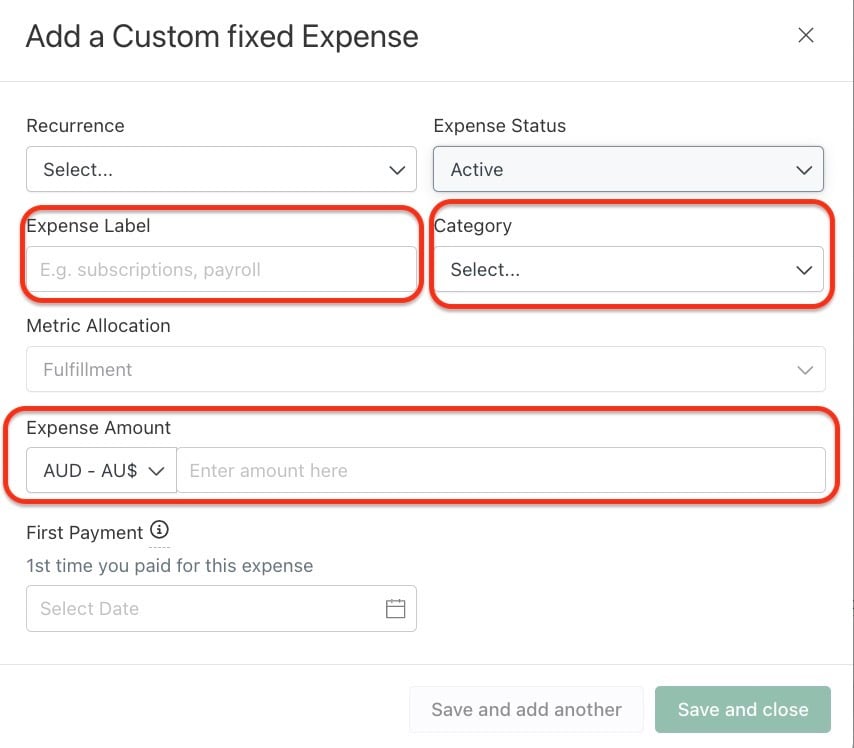Click the Recurrence dropdown chevron arrow
Image resolution: width=854 pixels, height=748 pixels.
coord(397,170)
